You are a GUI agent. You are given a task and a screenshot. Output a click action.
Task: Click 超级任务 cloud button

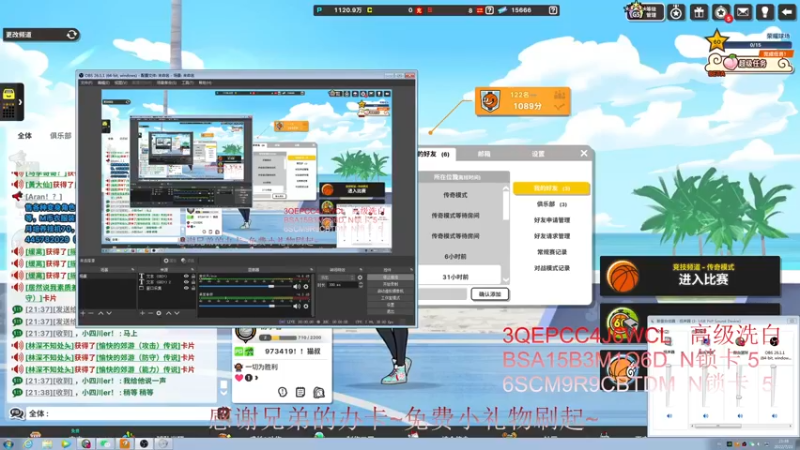(750, 63)
